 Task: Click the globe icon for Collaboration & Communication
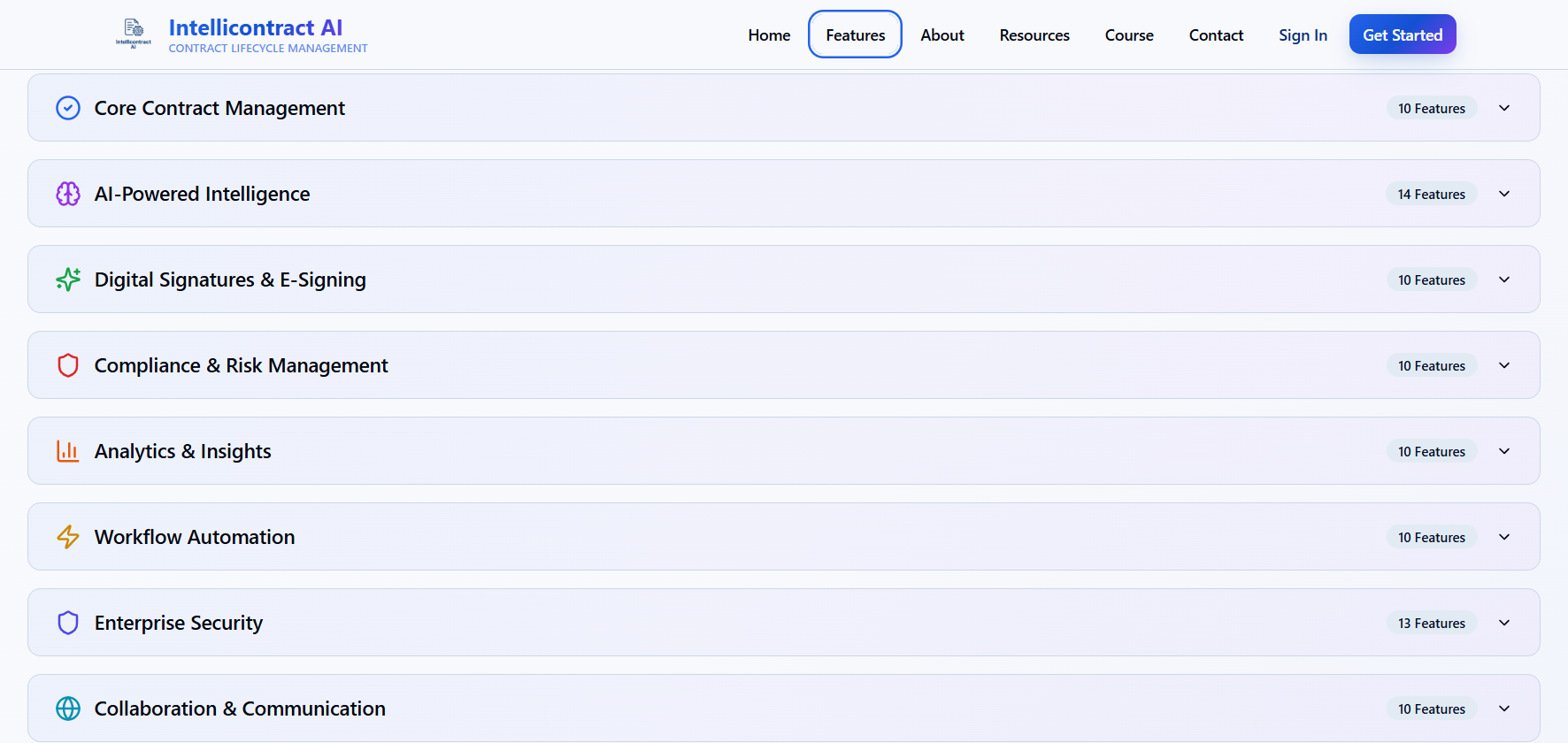click(68, 709)
